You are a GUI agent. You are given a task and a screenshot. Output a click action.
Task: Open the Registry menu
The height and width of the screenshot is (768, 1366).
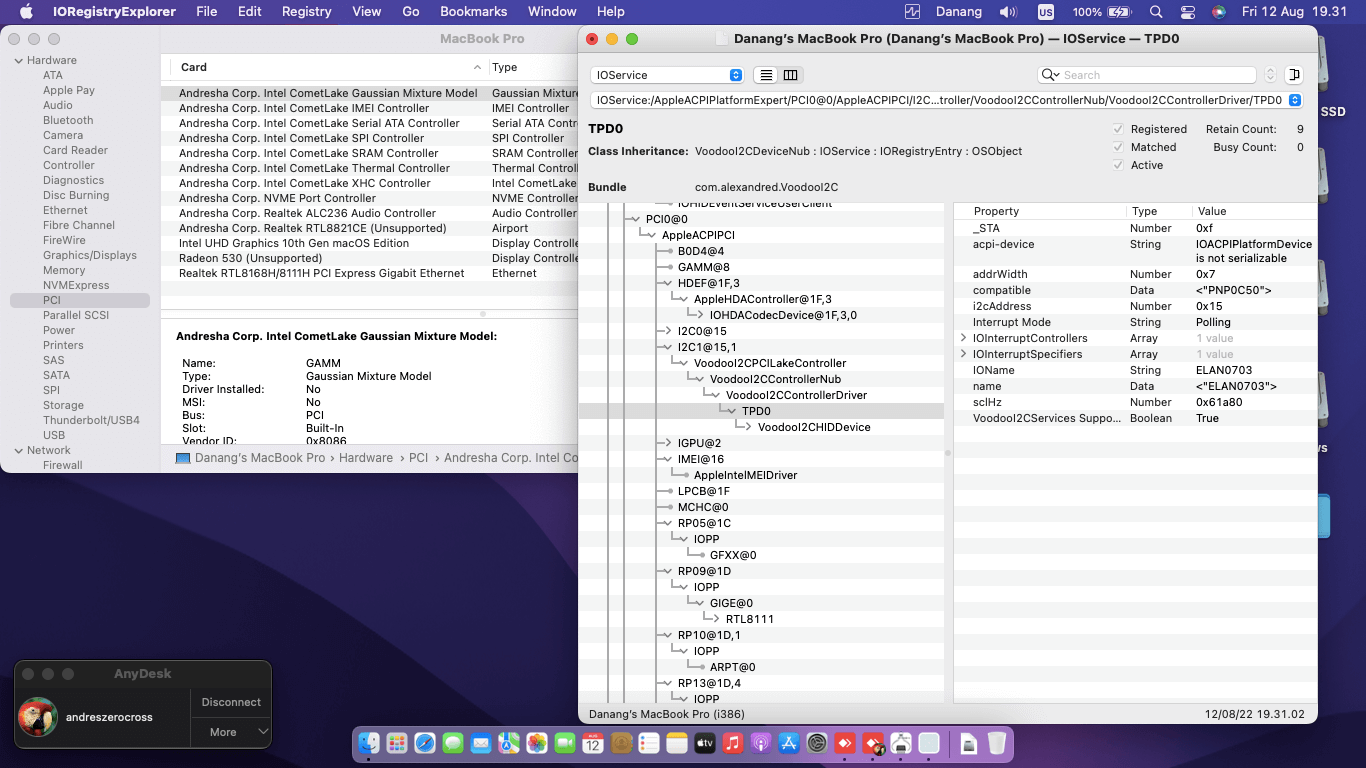(x=306, y=12)
